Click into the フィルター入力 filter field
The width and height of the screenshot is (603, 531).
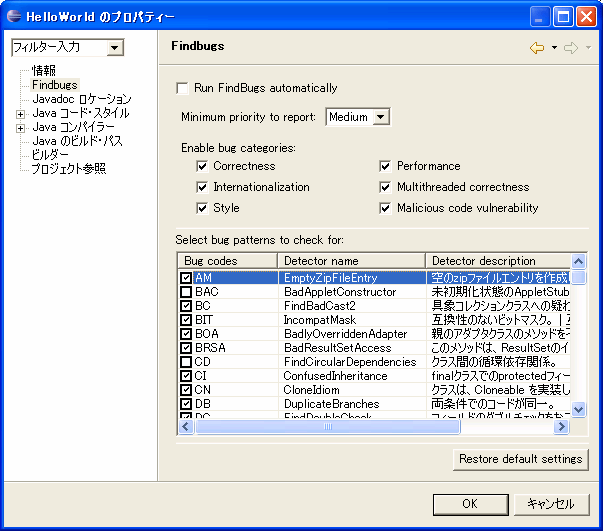pos(59,48)
